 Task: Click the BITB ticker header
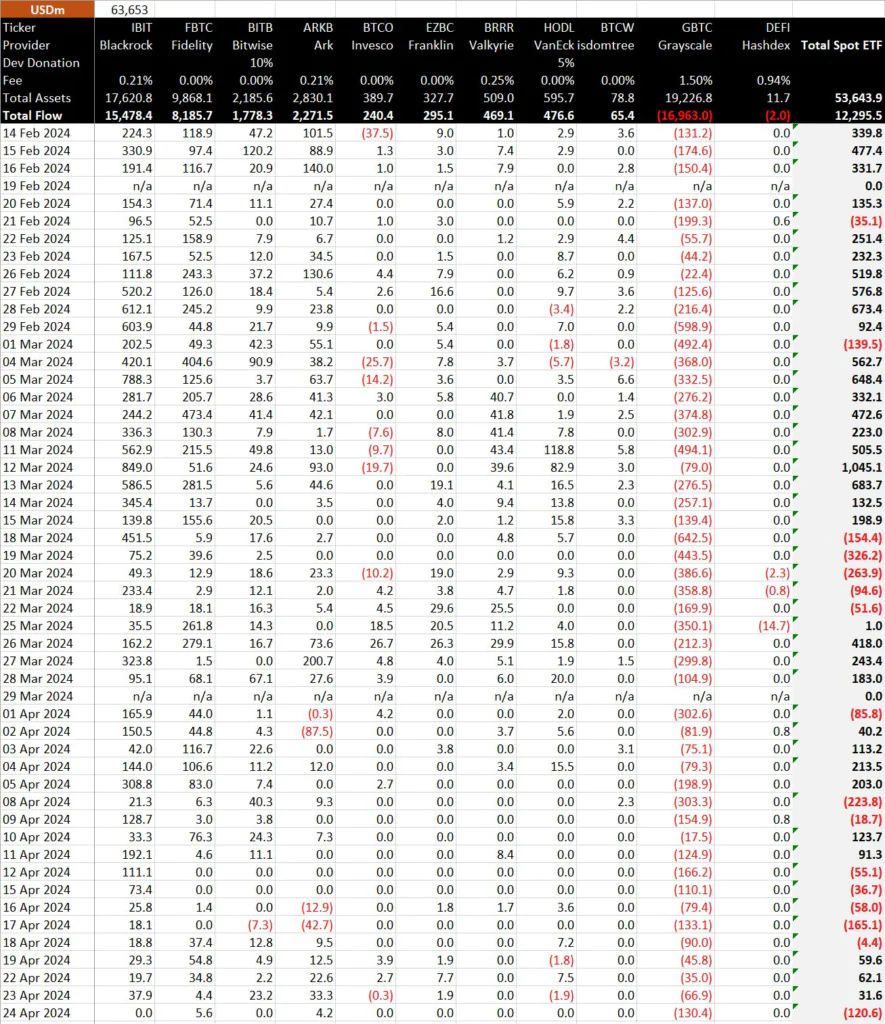click(x=260, y=27)
